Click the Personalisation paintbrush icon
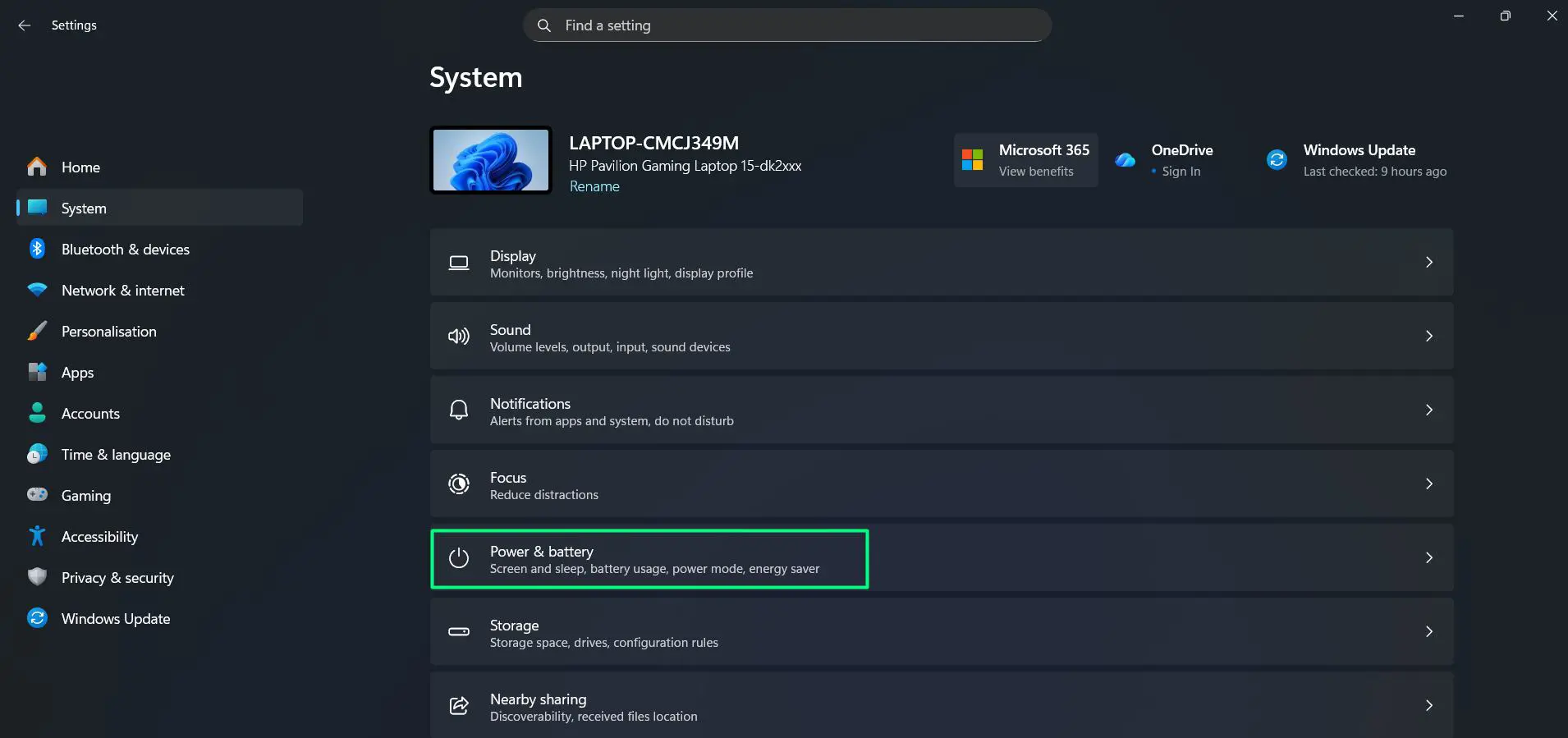The image size is (1568, 738). coord(37,331)
